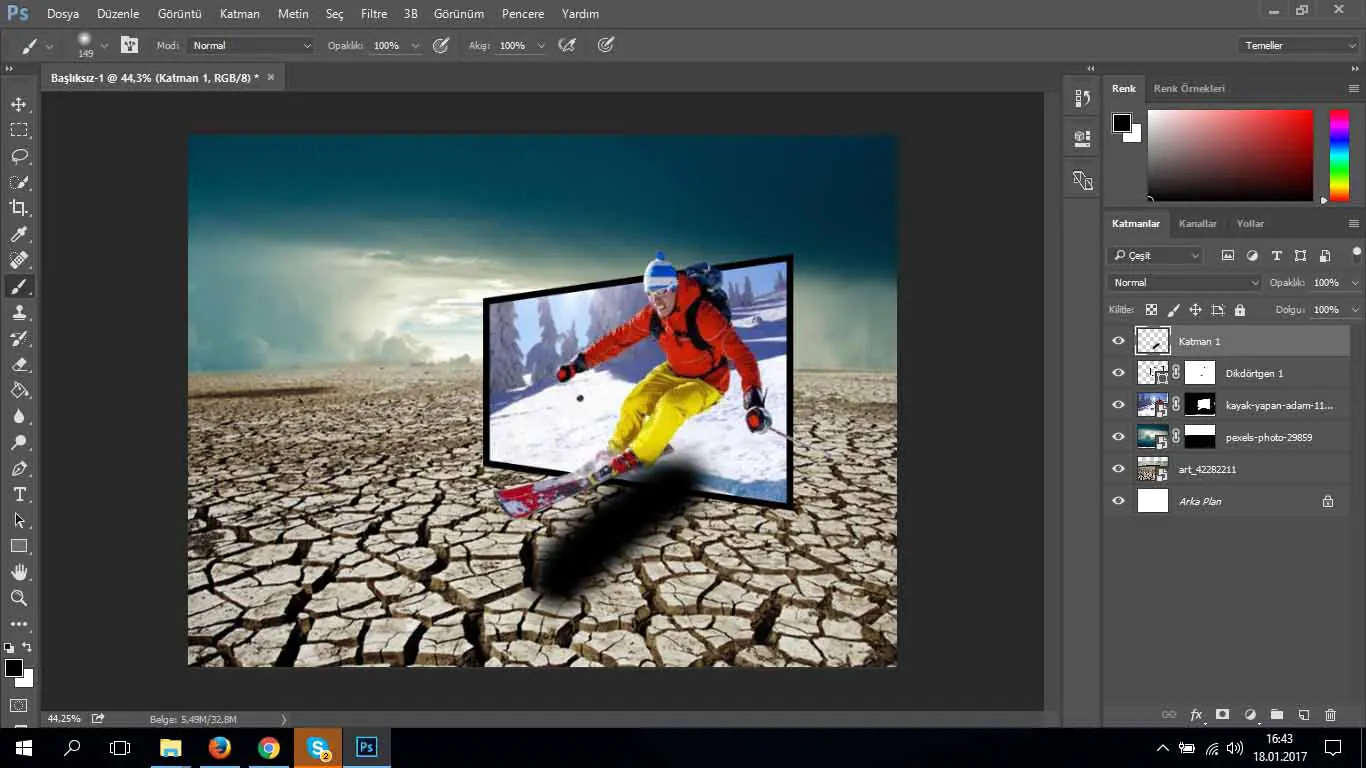Click the delete layer trash icon
The height and width of the screenshot is (768, 1366).
point(1330,715)
